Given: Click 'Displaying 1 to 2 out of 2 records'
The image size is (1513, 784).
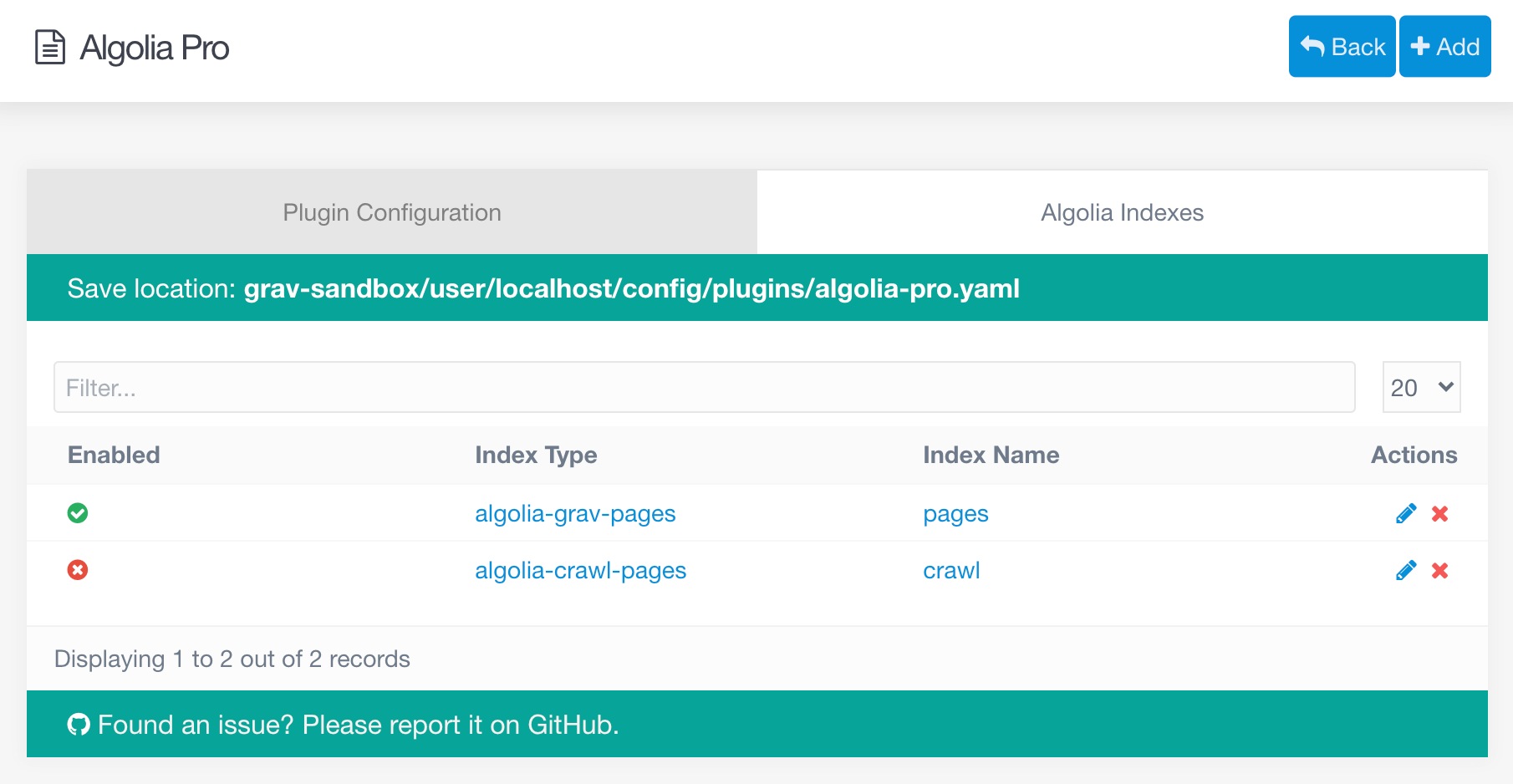Looking at the screenshot, I should [232, 659].
